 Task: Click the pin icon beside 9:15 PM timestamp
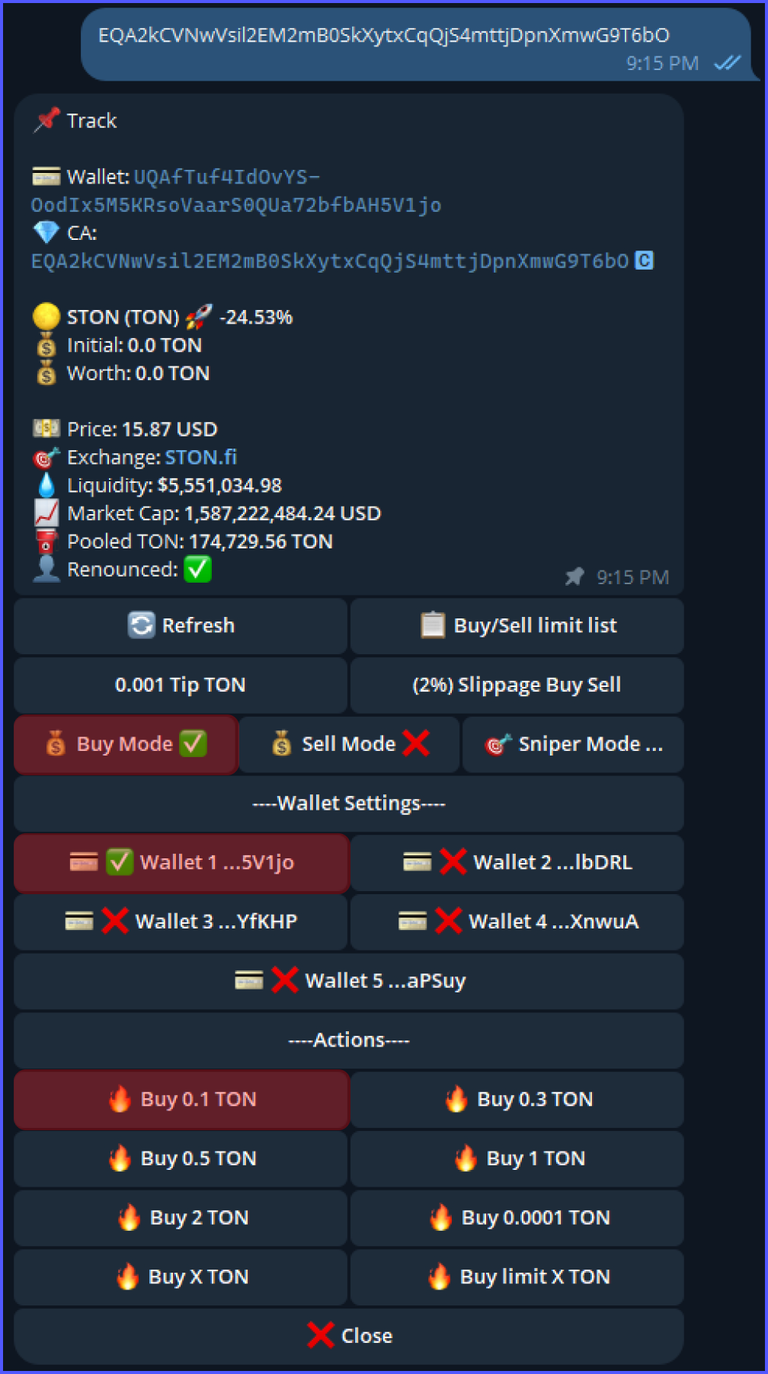[574, 577]
